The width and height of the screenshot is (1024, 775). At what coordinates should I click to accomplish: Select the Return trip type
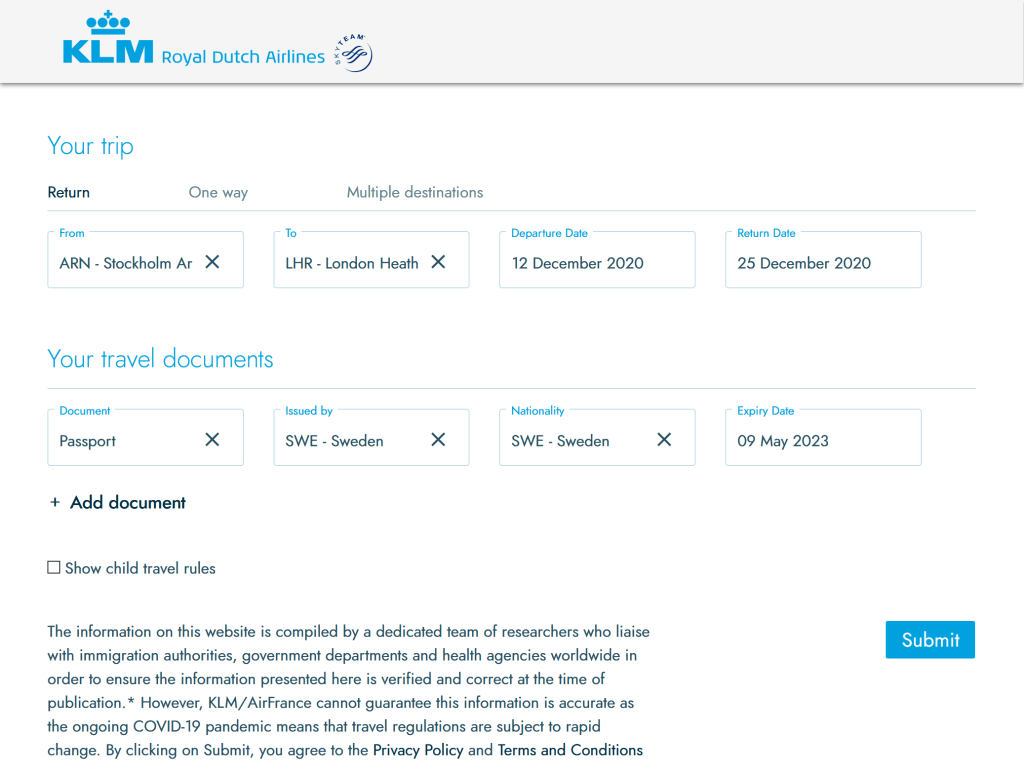[69, 192]
